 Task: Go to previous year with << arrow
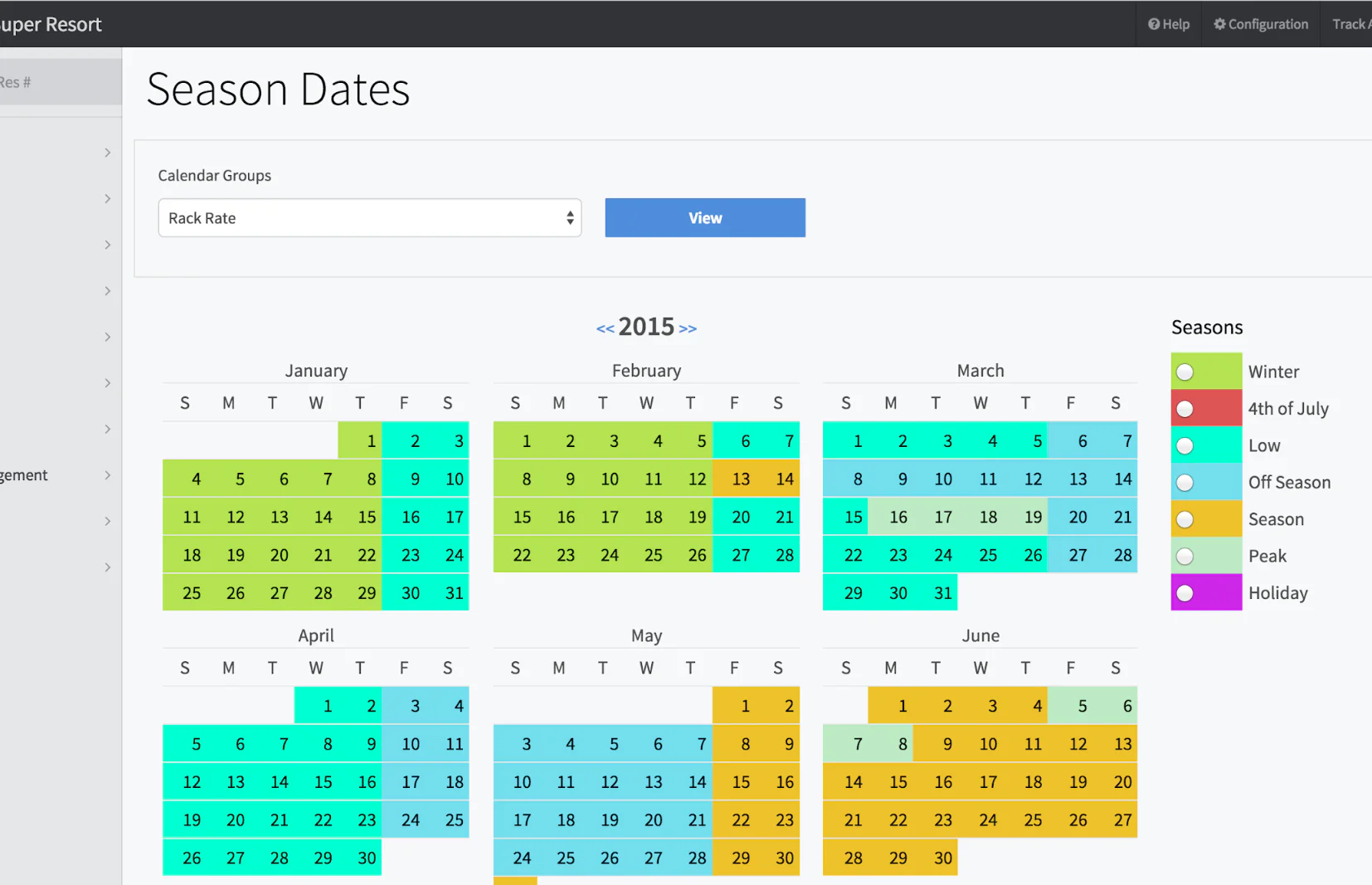(605, 328)
